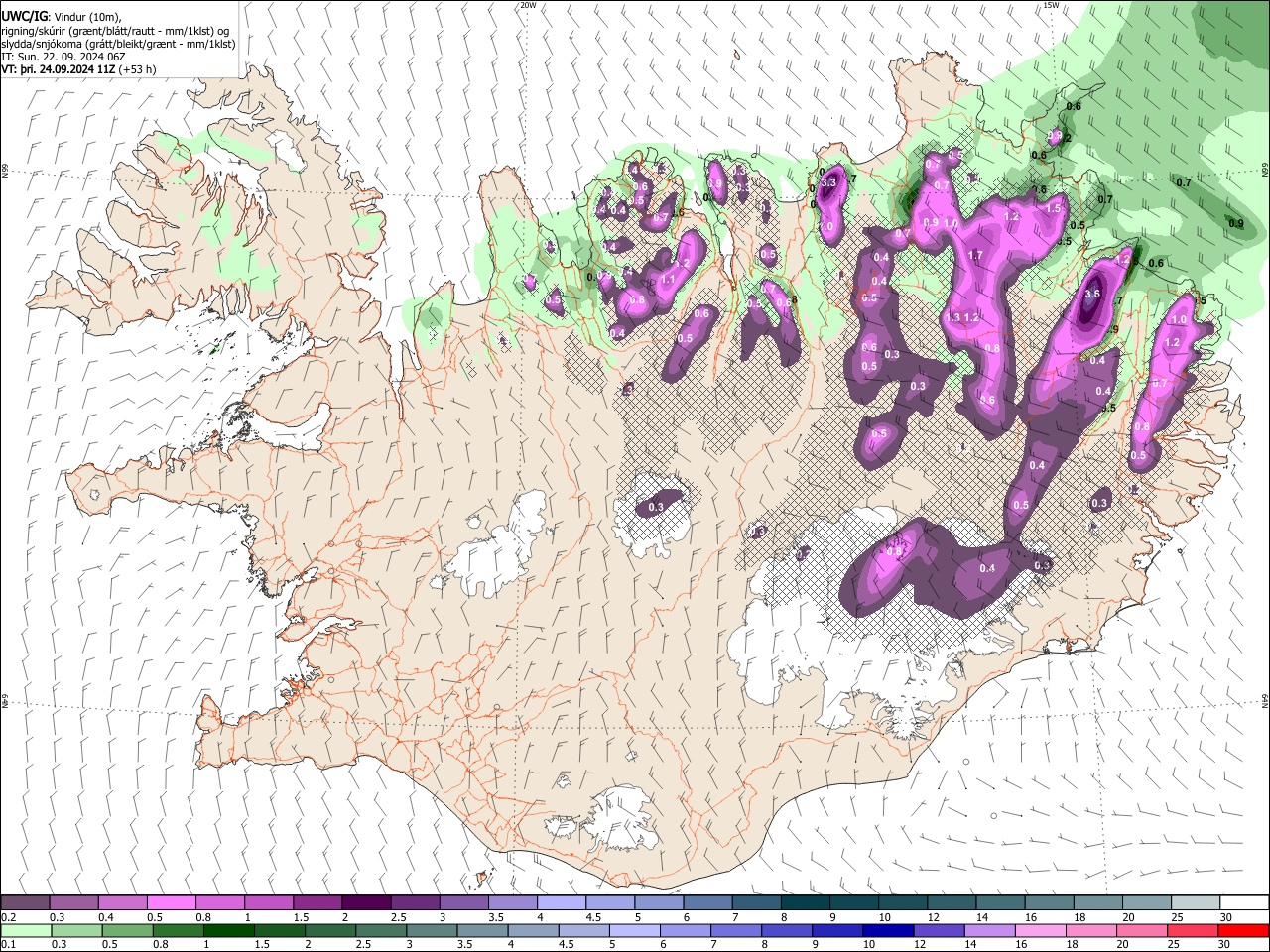Click the 20W longitude label

(528, 5)
